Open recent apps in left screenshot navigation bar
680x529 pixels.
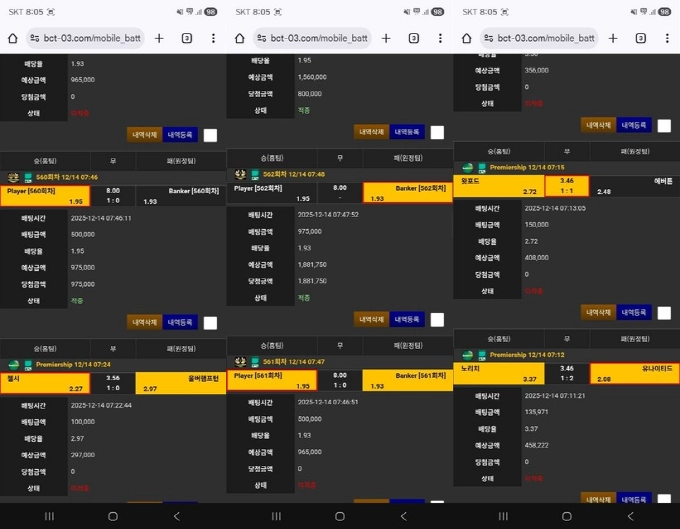pyautogui.click(x=49, y=516)
